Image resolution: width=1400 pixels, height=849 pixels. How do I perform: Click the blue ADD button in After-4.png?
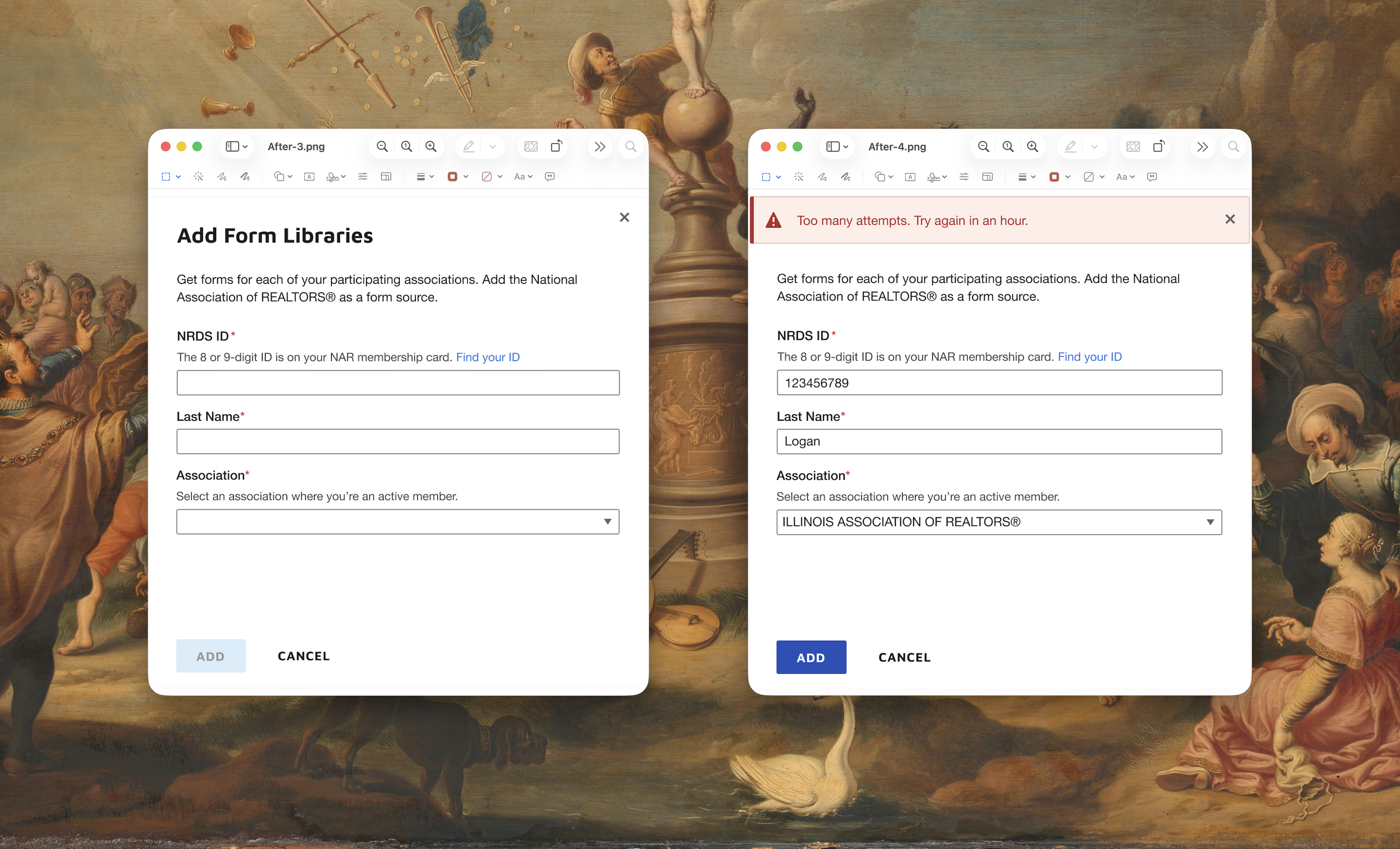(x=811, y=657)
